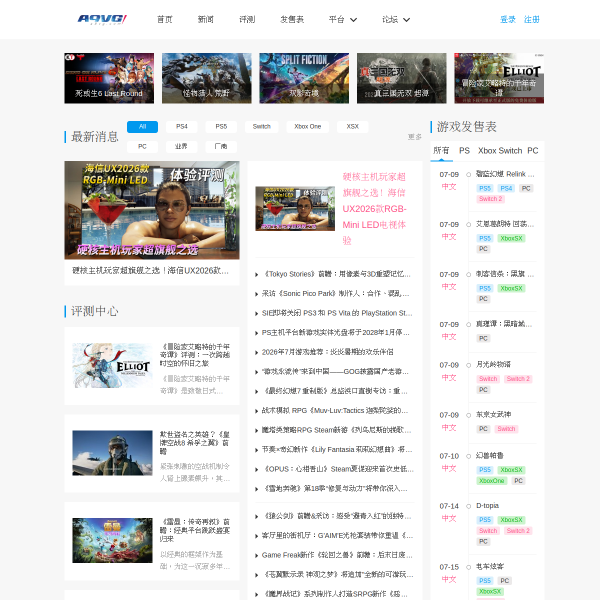Click the A9VG site logo
Viewport: 600px width, 600px height.
click(102, 19)
